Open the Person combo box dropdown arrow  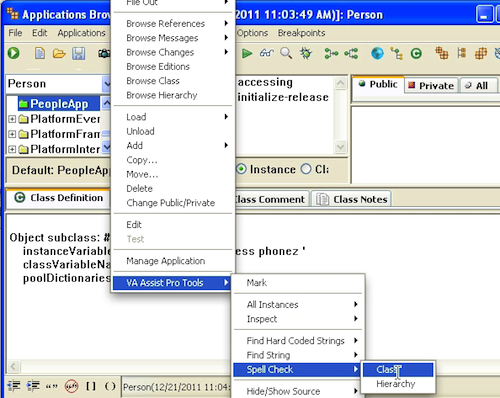tap(106, 84)
